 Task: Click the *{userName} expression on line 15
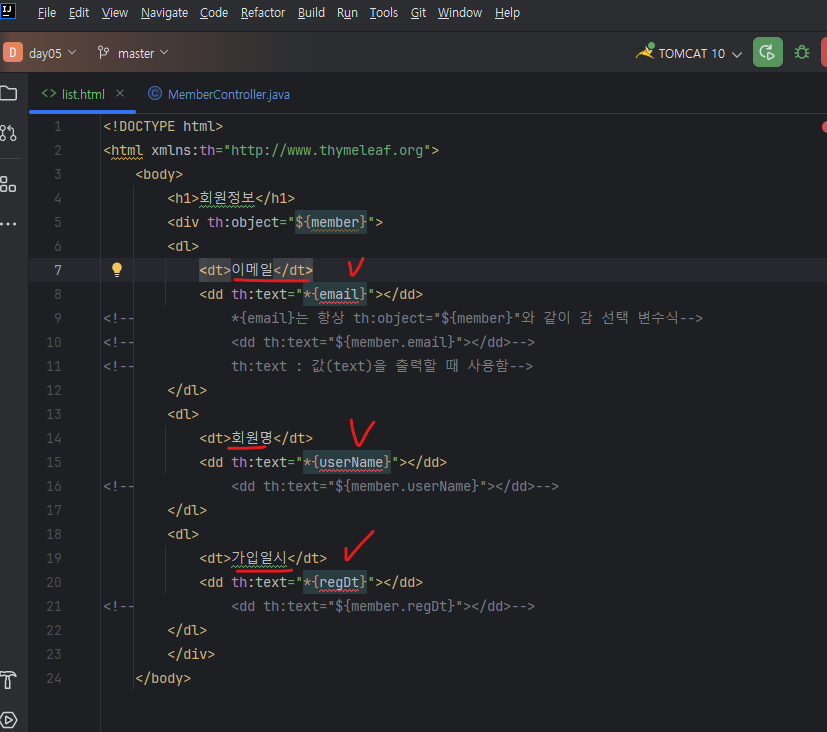(347, 463)
